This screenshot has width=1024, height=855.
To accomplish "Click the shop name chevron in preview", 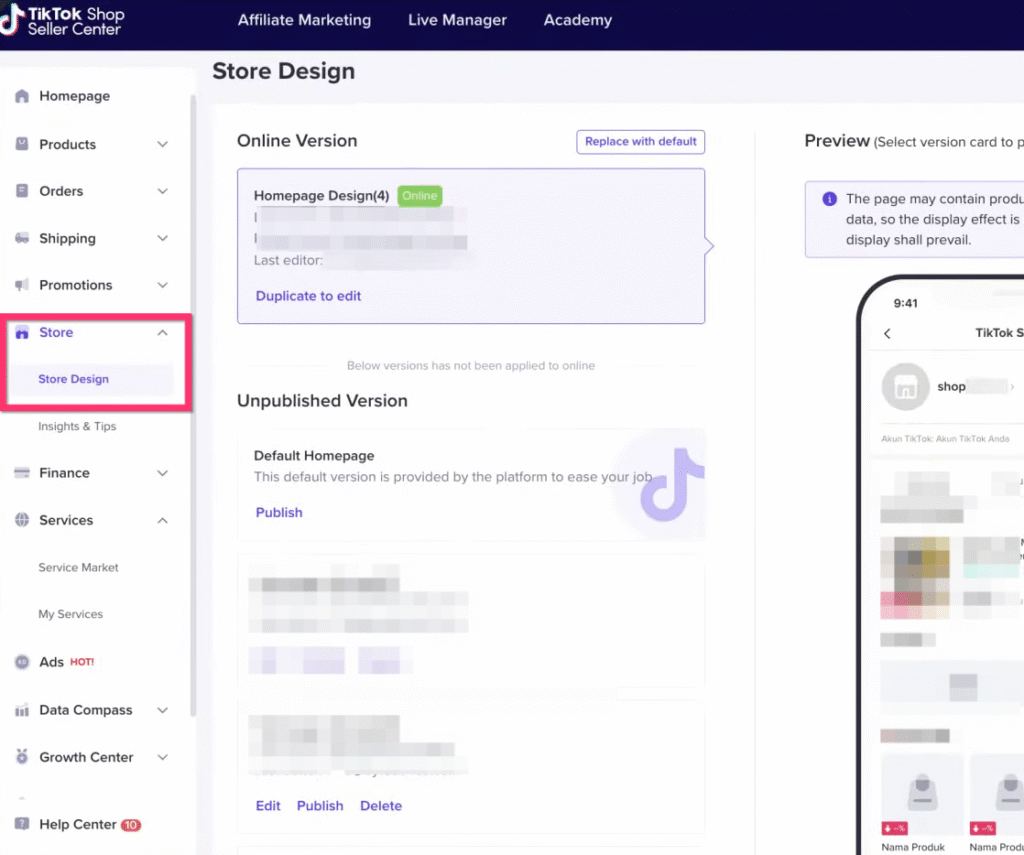I will coord(1012,387).
